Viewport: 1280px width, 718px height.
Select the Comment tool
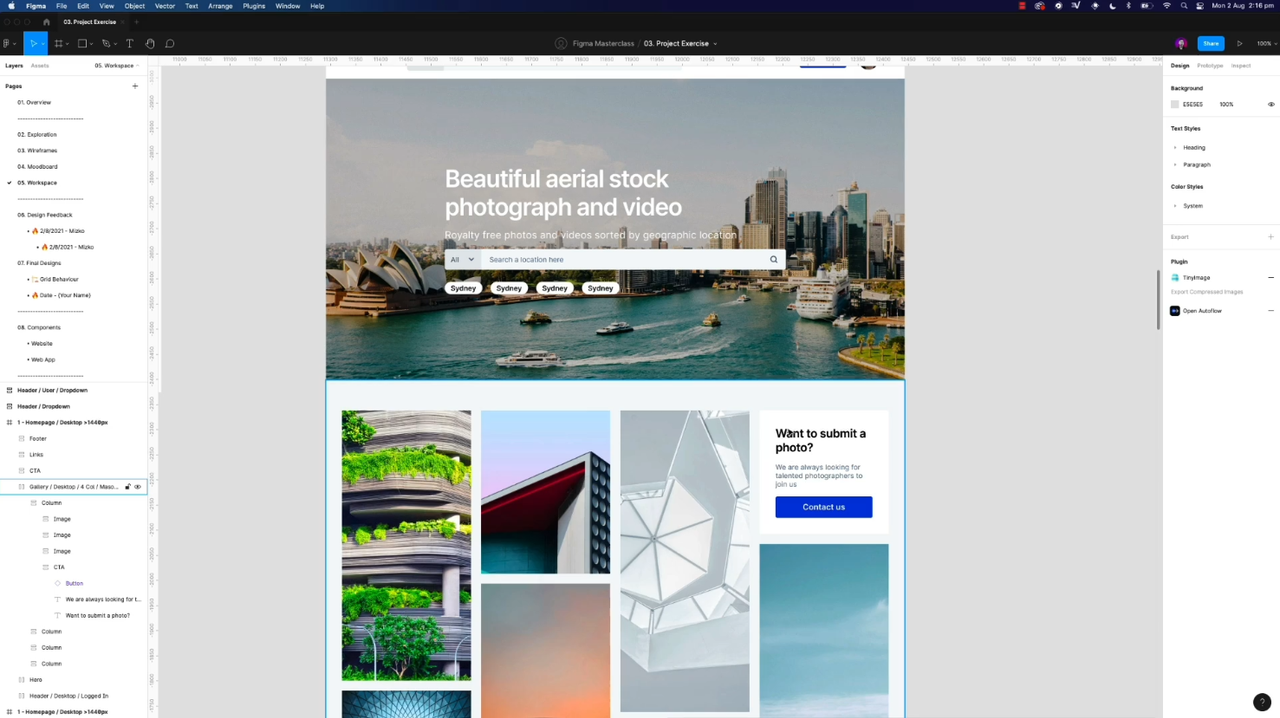[x=170, y=43]
